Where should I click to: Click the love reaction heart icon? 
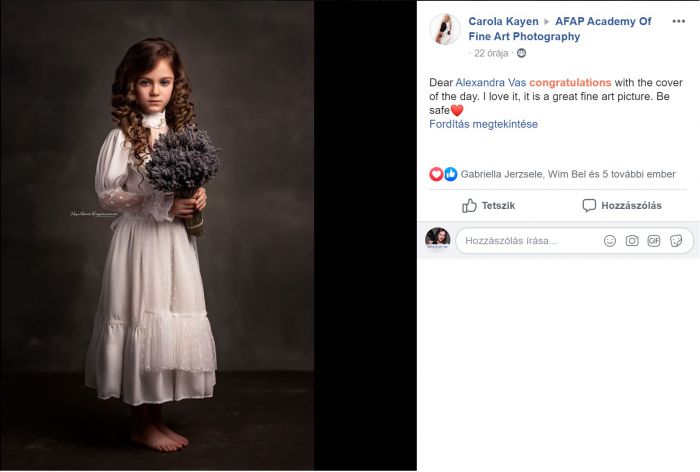coord(436,174)
